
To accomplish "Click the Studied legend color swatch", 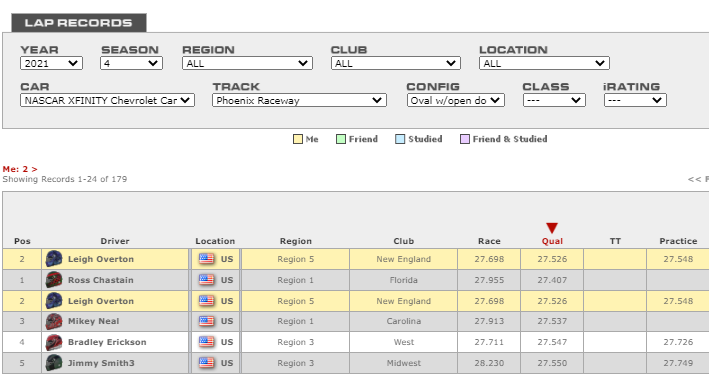I will (x=400, y=139).
